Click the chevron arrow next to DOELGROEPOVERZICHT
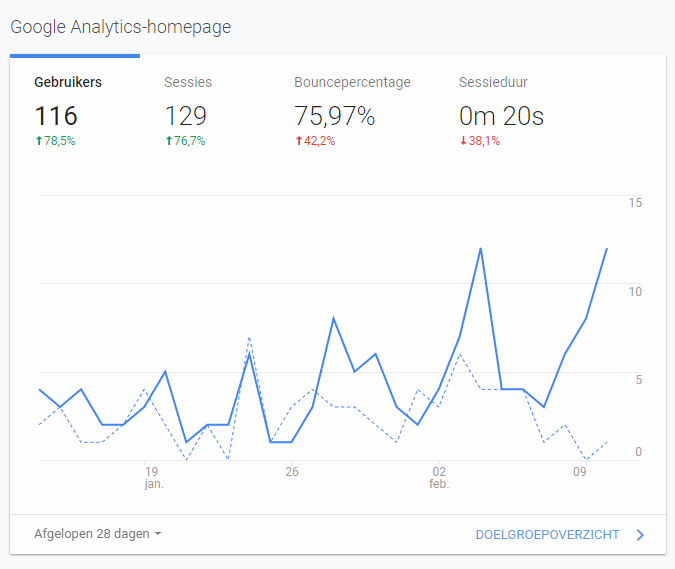Screen dimensions: 675x569 (640, 535)
